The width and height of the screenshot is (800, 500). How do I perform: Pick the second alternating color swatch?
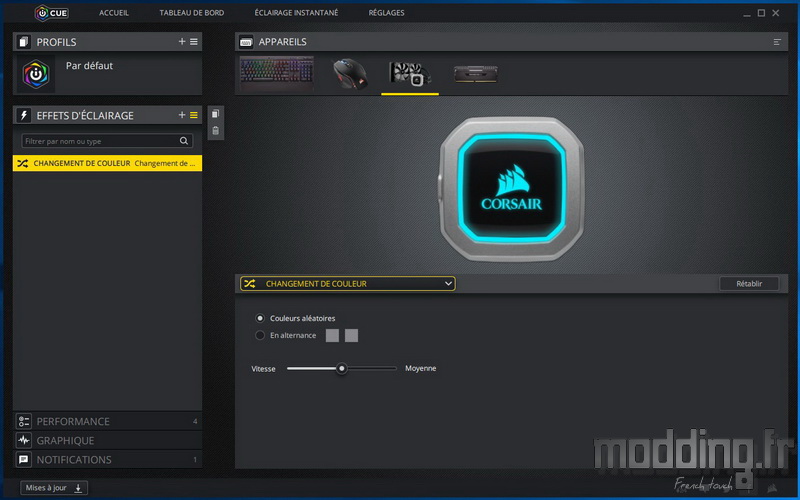[352, 335]
